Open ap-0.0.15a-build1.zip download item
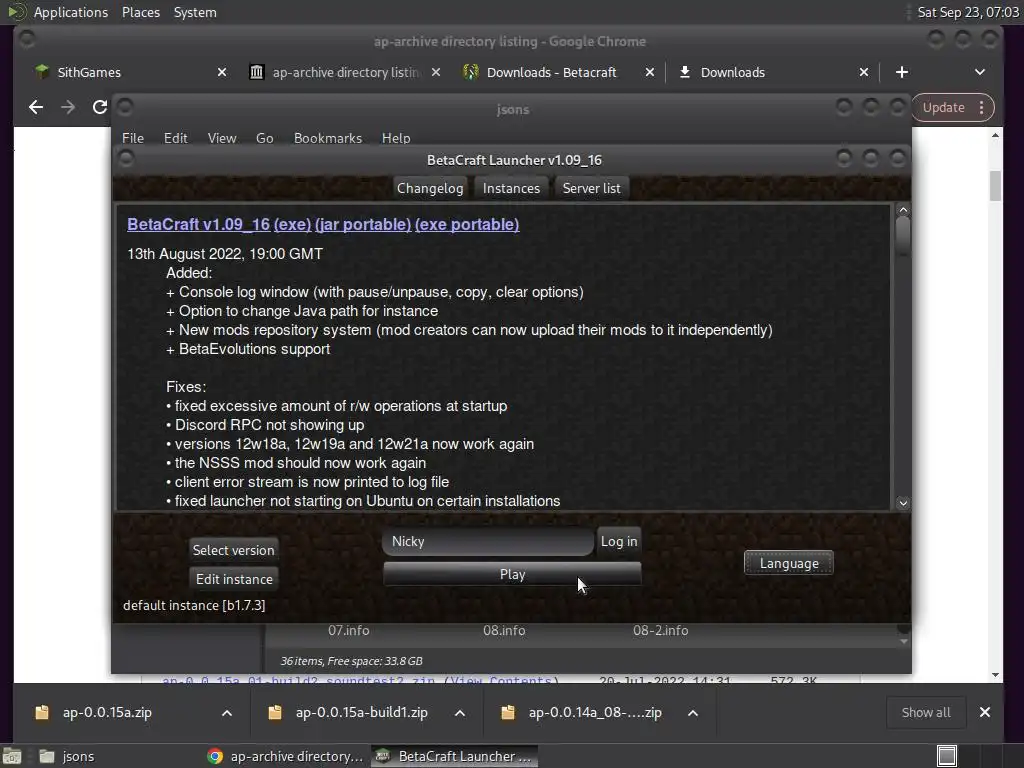This screenshot has height=768, width=1024. point(361,712)
